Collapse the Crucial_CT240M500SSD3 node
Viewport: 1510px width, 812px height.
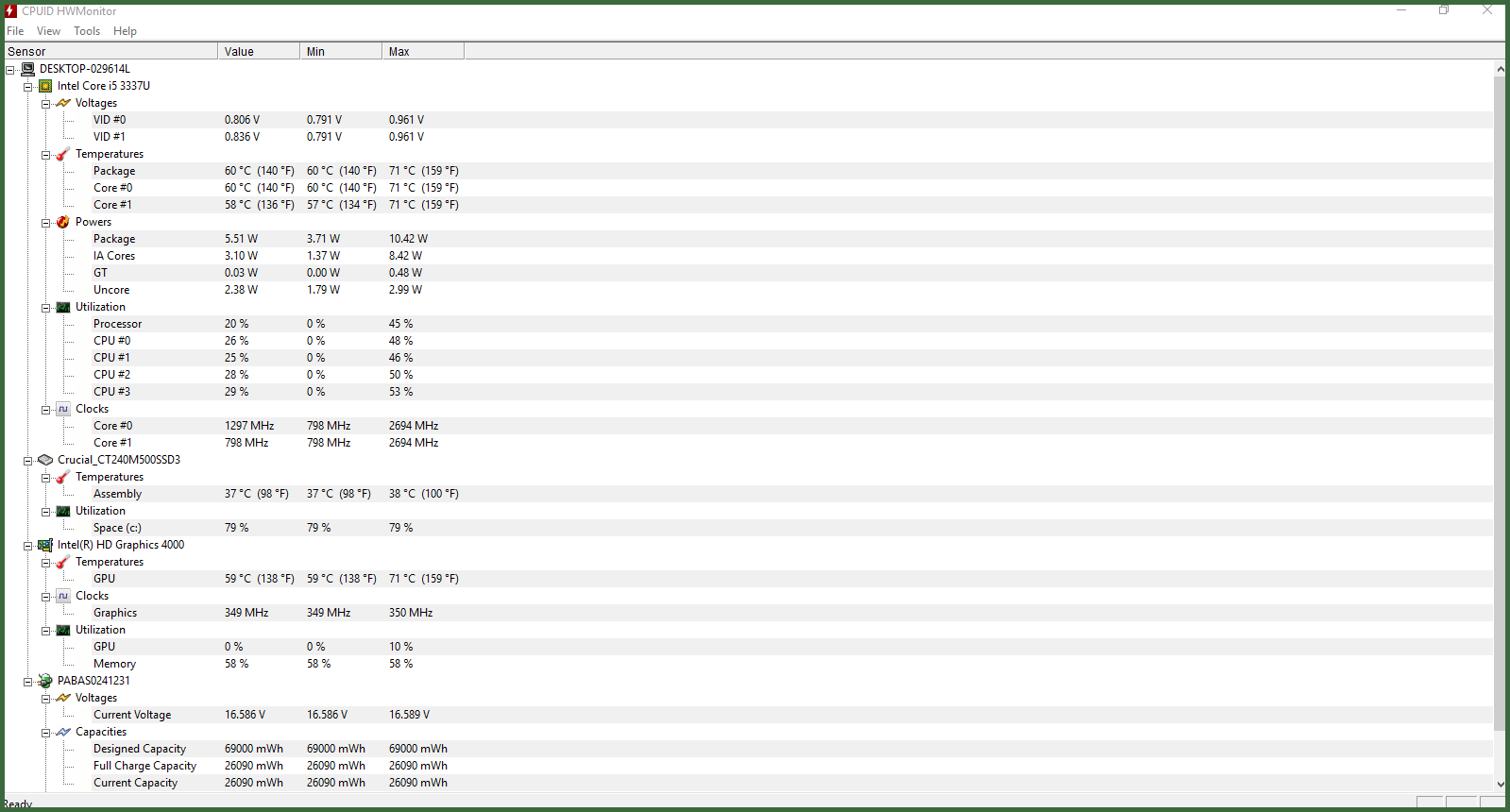(28, 461)
